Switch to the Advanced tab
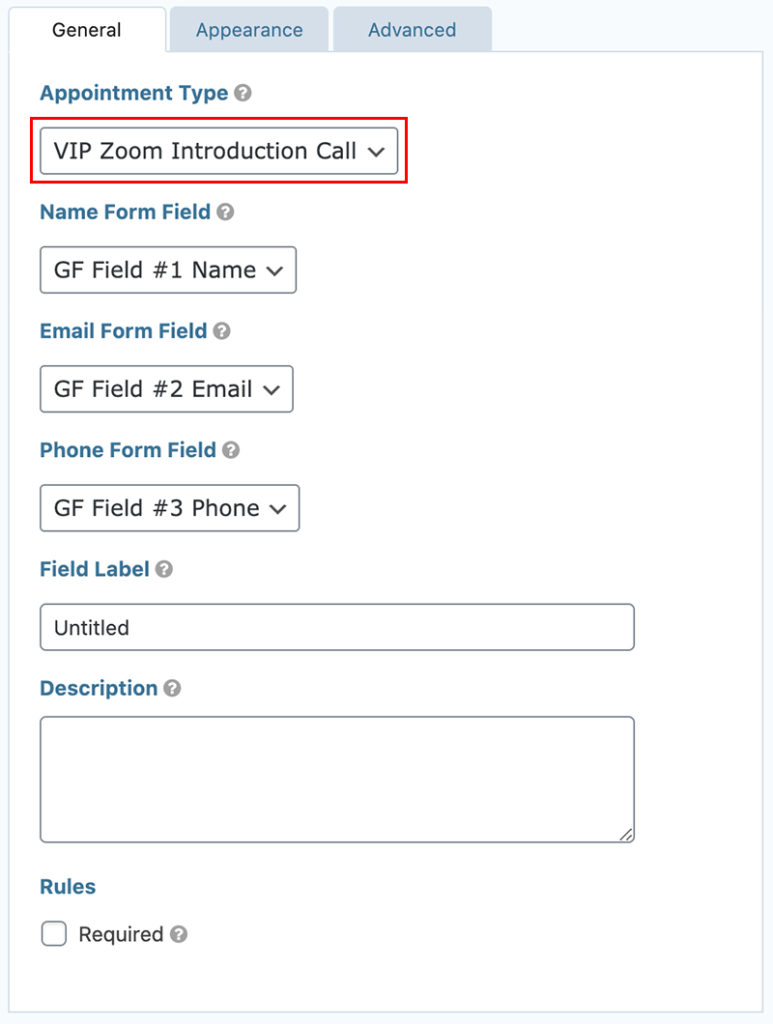The image size is (773, 1024). [412, 30]
